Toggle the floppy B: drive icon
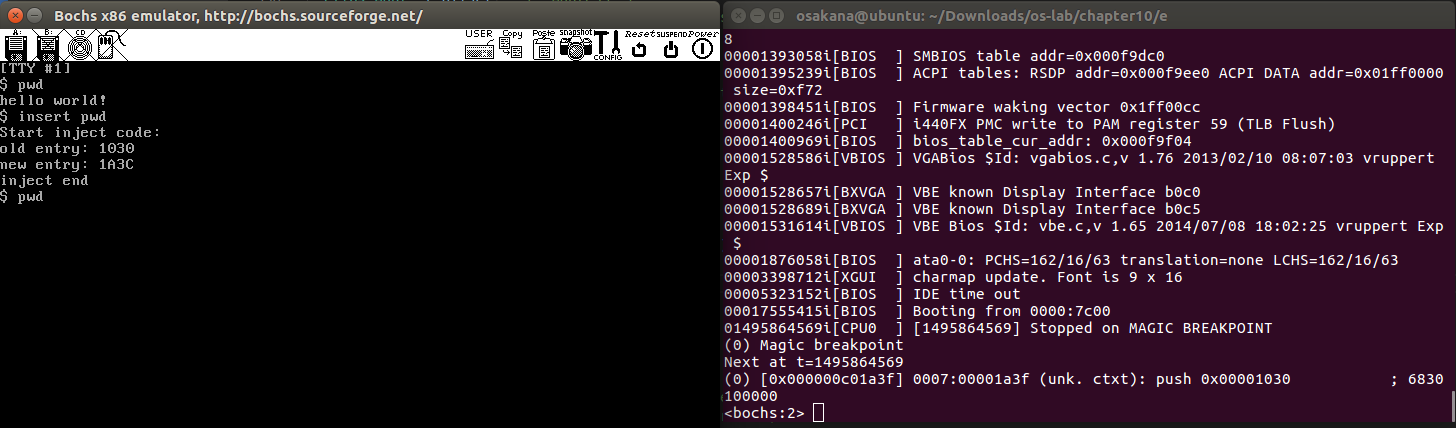This screenshot has height=428, width=1456. [46, 46]
